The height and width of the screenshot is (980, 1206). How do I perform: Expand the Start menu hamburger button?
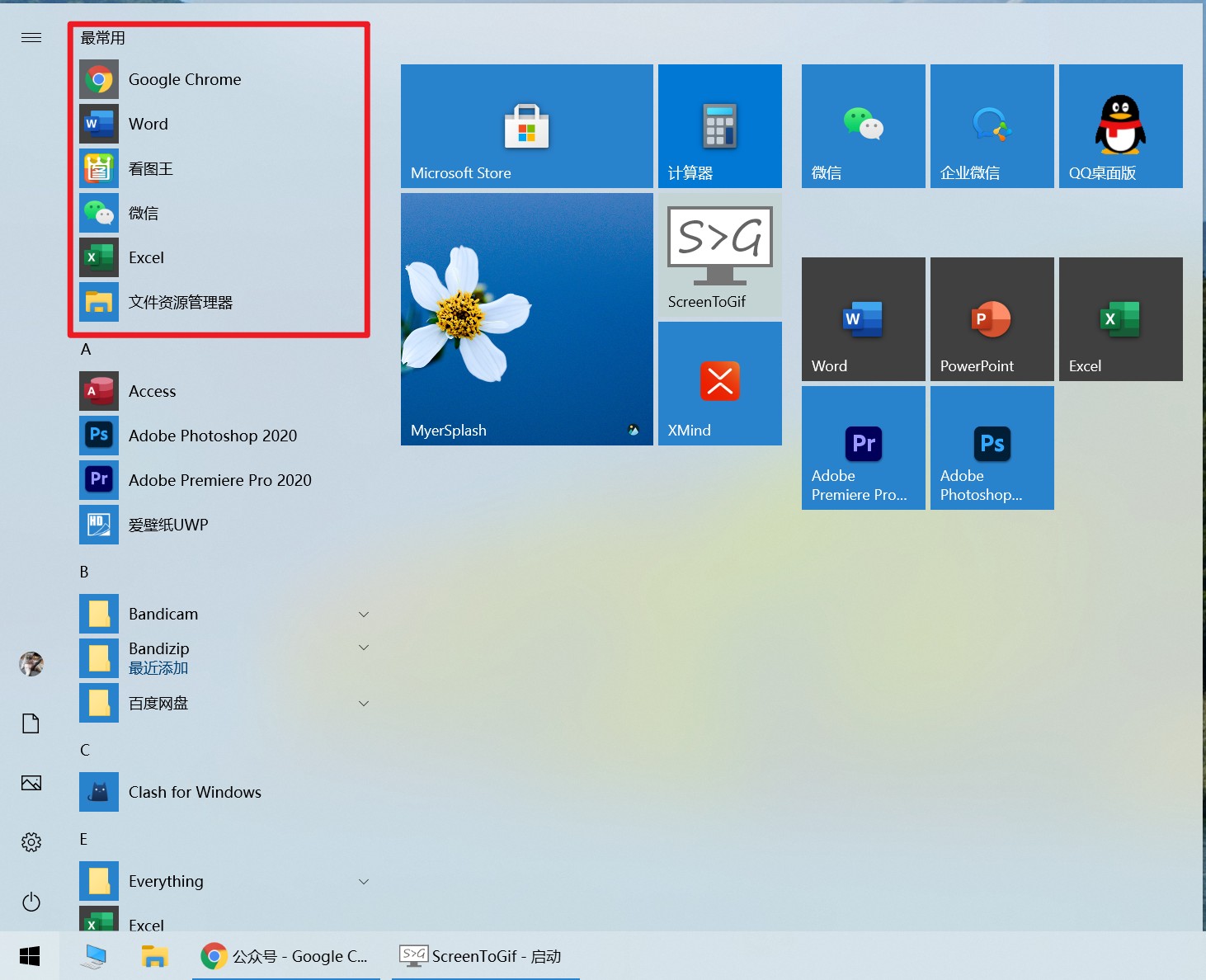point(31,37)
